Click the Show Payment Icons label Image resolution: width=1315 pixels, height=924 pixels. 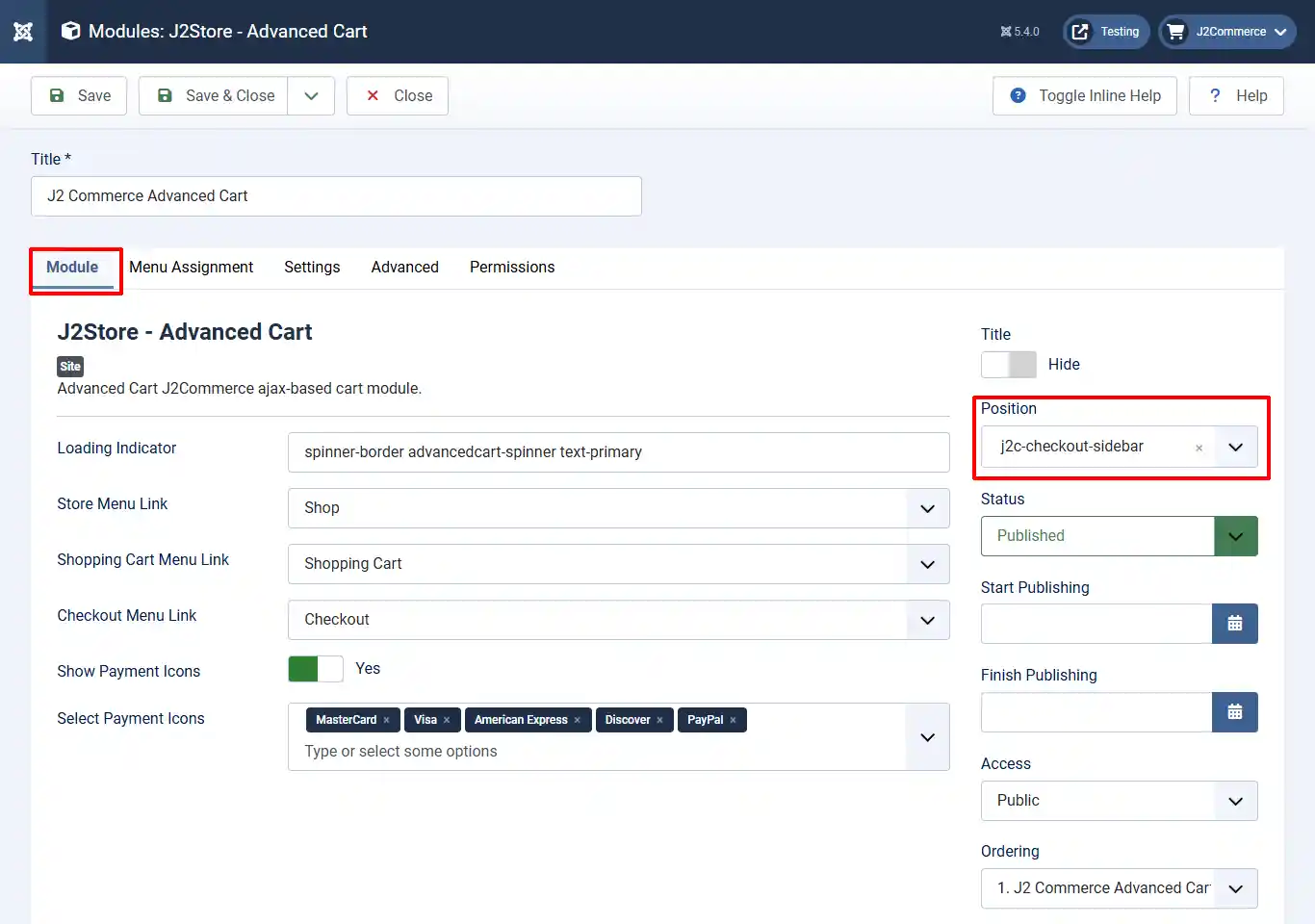click(129, 672)
